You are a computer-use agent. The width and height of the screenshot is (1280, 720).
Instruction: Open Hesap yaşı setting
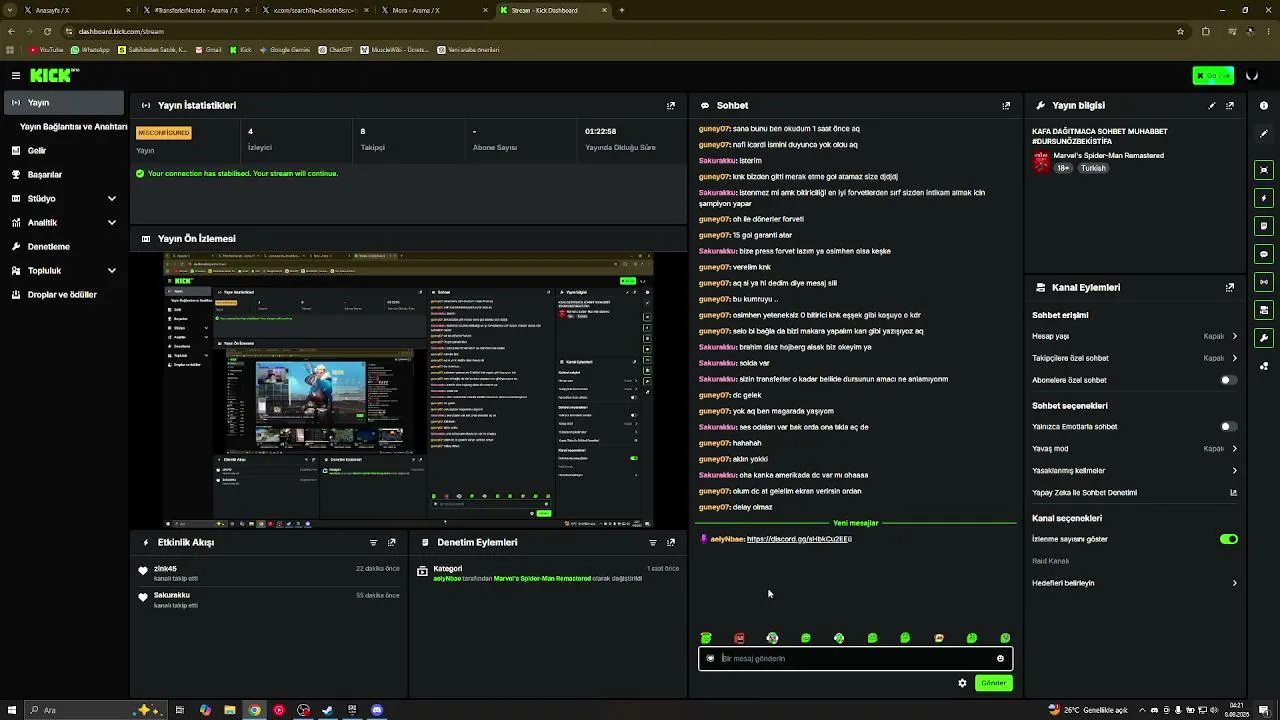point(1134,336)
